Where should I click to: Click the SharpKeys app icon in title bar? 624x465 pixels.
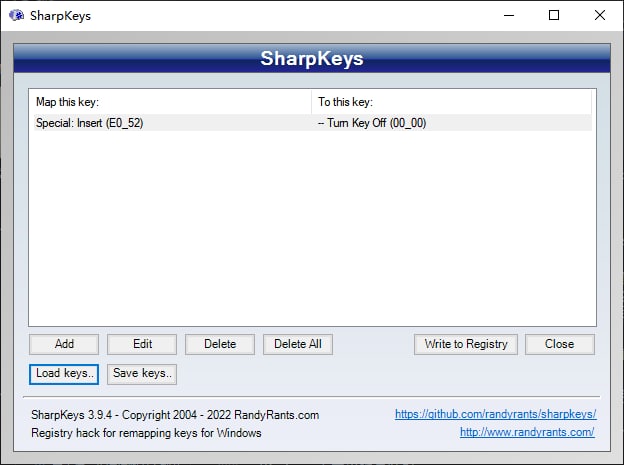click(17, 16)
